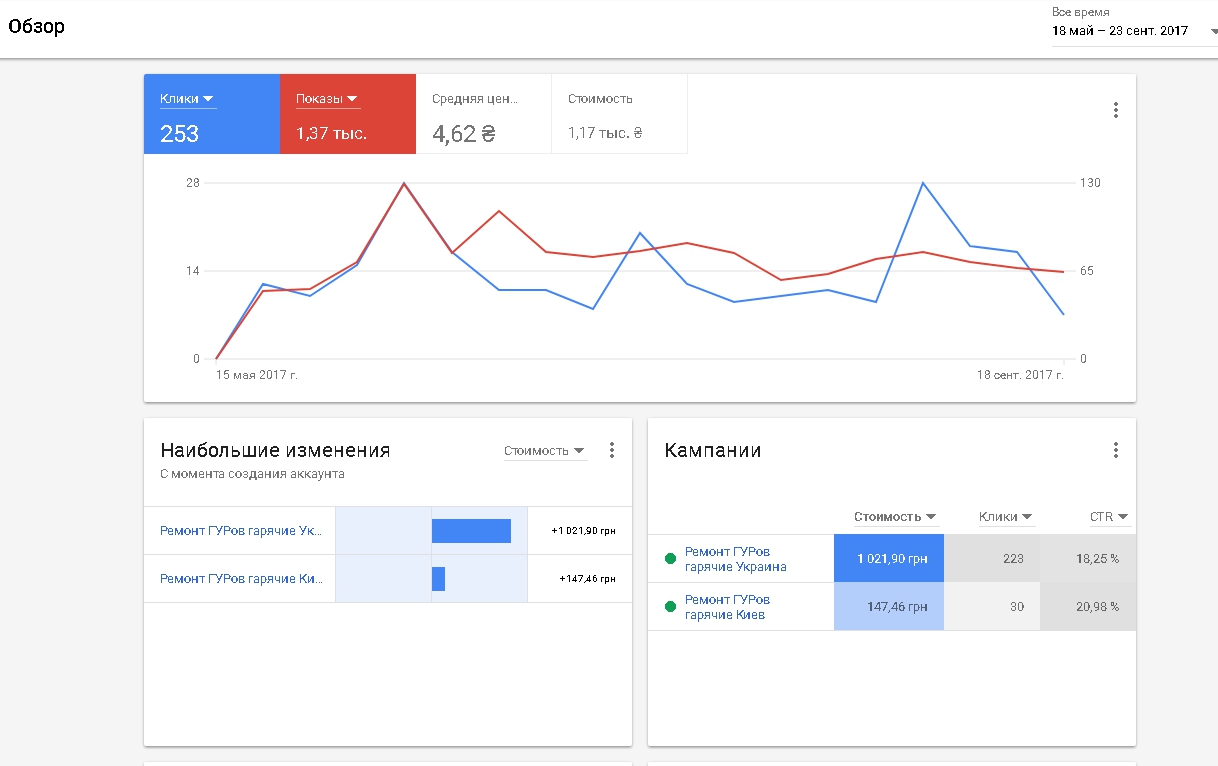
Task: Click the 223 clicks cell
Action: [x=992, y=559]
